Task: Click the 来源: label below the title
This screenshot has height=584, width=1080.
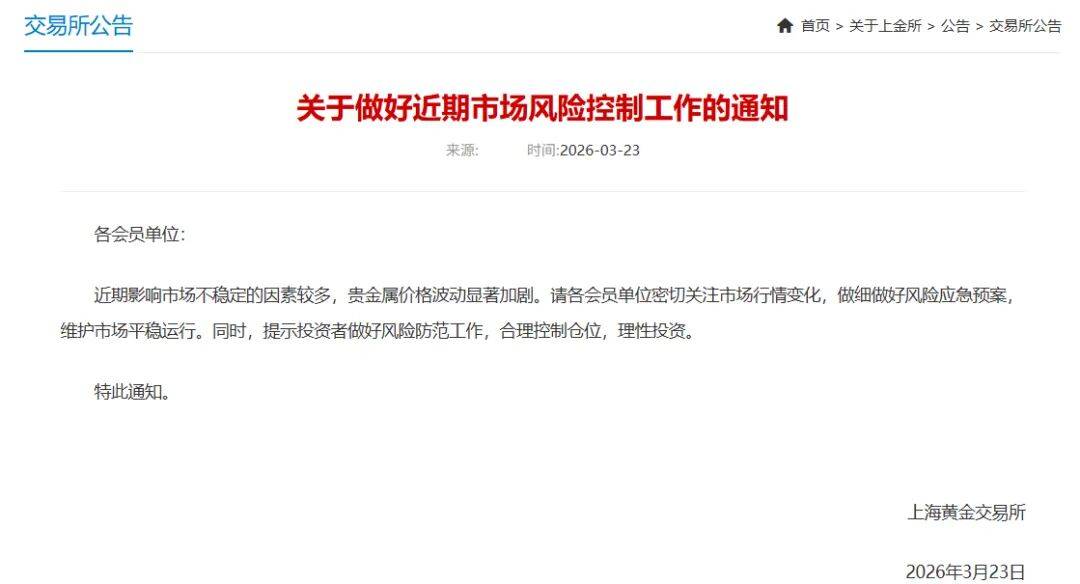Action: pyautogui.click(x=462, y=150)
